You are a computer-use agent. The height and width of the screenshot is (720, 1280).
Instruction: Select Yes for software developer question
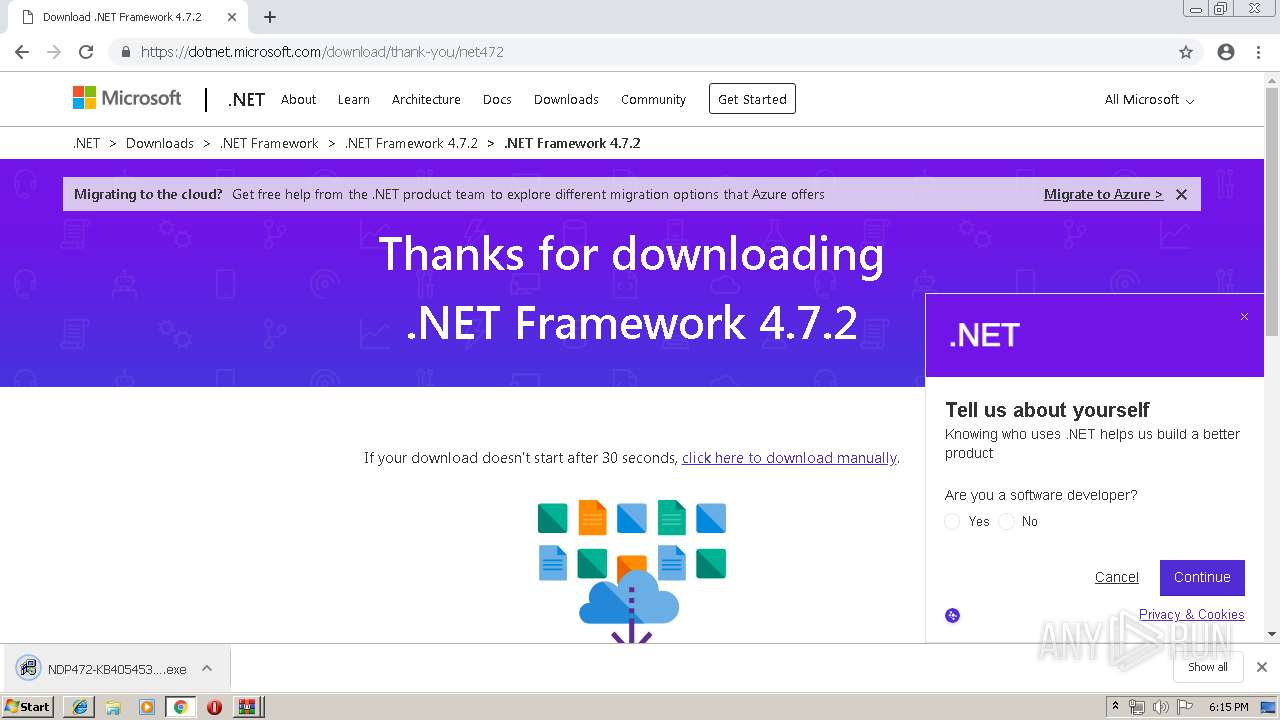click(x=952, y=521)
